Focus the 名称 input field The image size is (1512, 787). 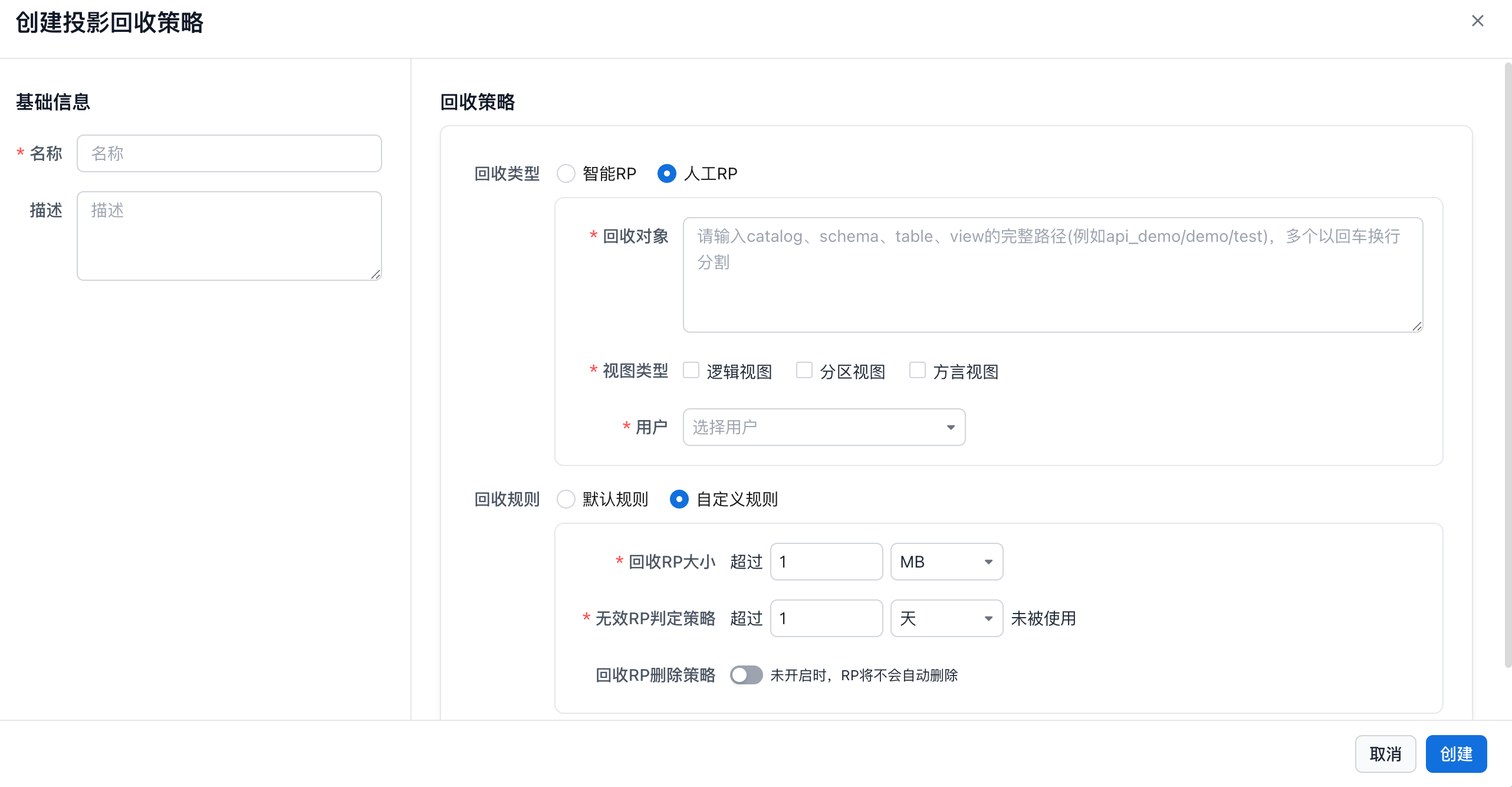pos(229,153)
